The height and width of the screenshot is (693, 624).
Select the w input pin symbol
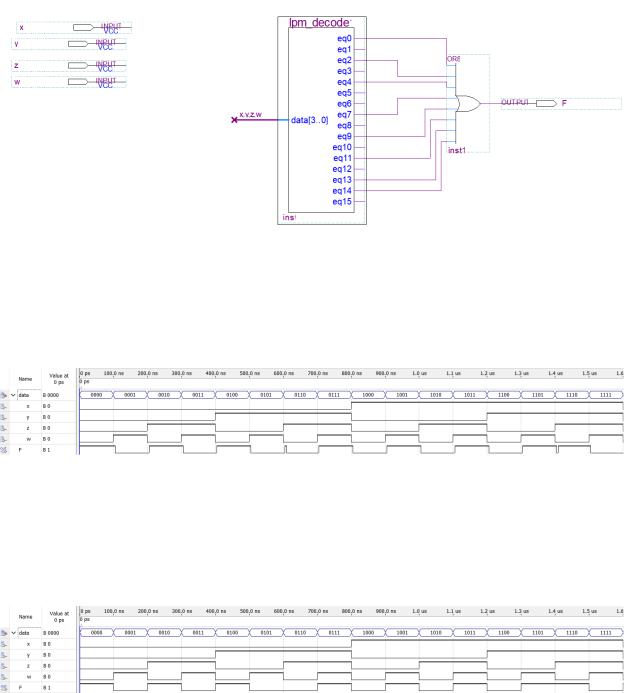pyautogui.click(x=78, y=82)
